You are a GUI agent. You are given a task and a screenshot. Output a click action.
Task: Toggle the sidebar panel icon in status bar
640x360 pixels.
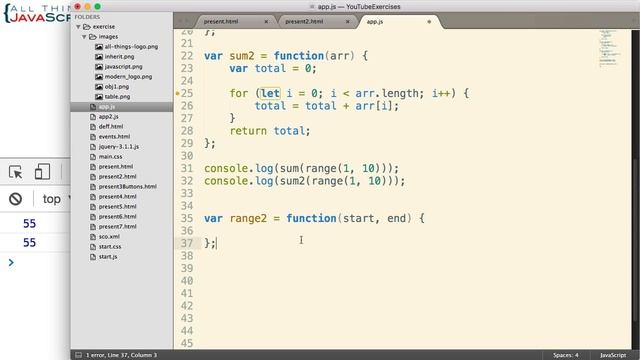coord(78,355)
